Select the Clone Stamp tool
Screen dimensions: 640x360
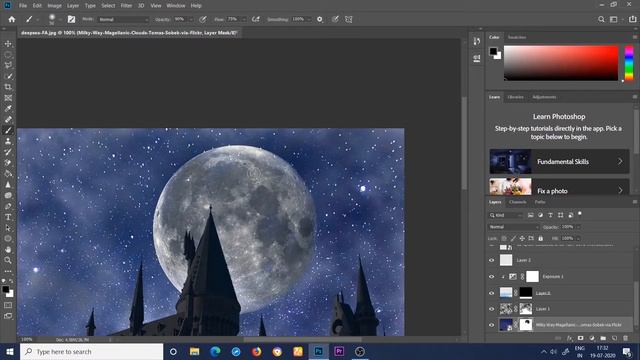(x=8, y=141)
